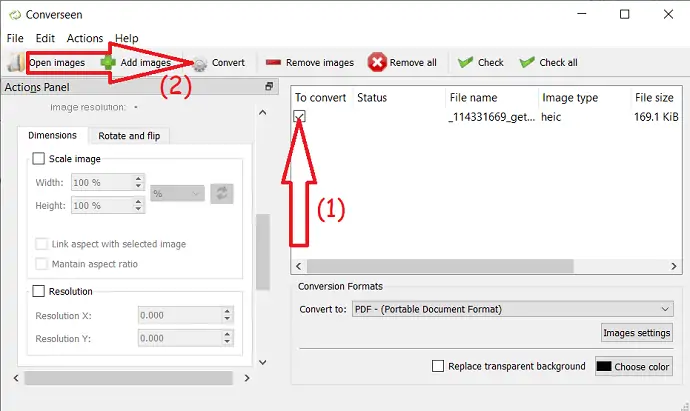
Task: Undock the Actions Panel using float icon
Action: point(269,87)
